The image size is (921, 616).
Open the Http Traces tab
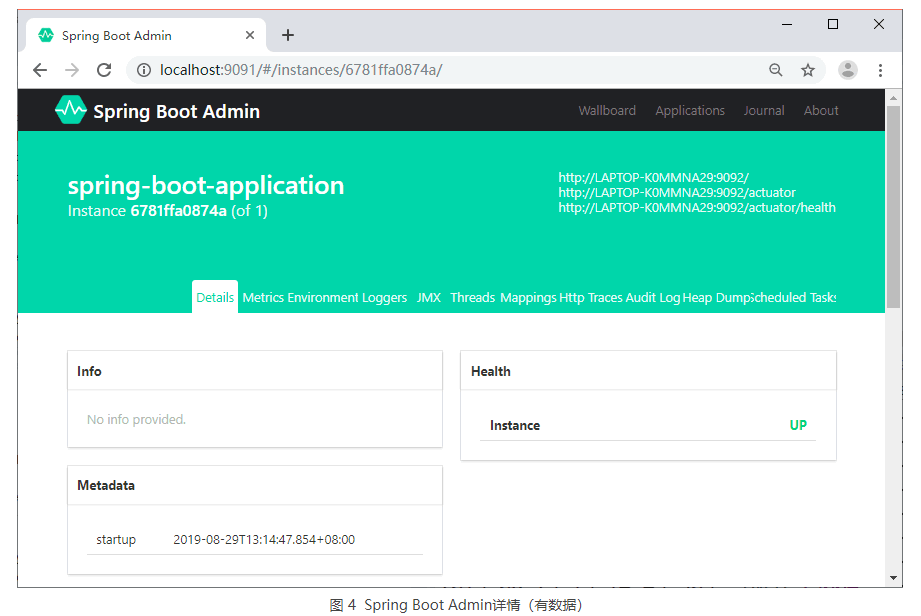590,298
